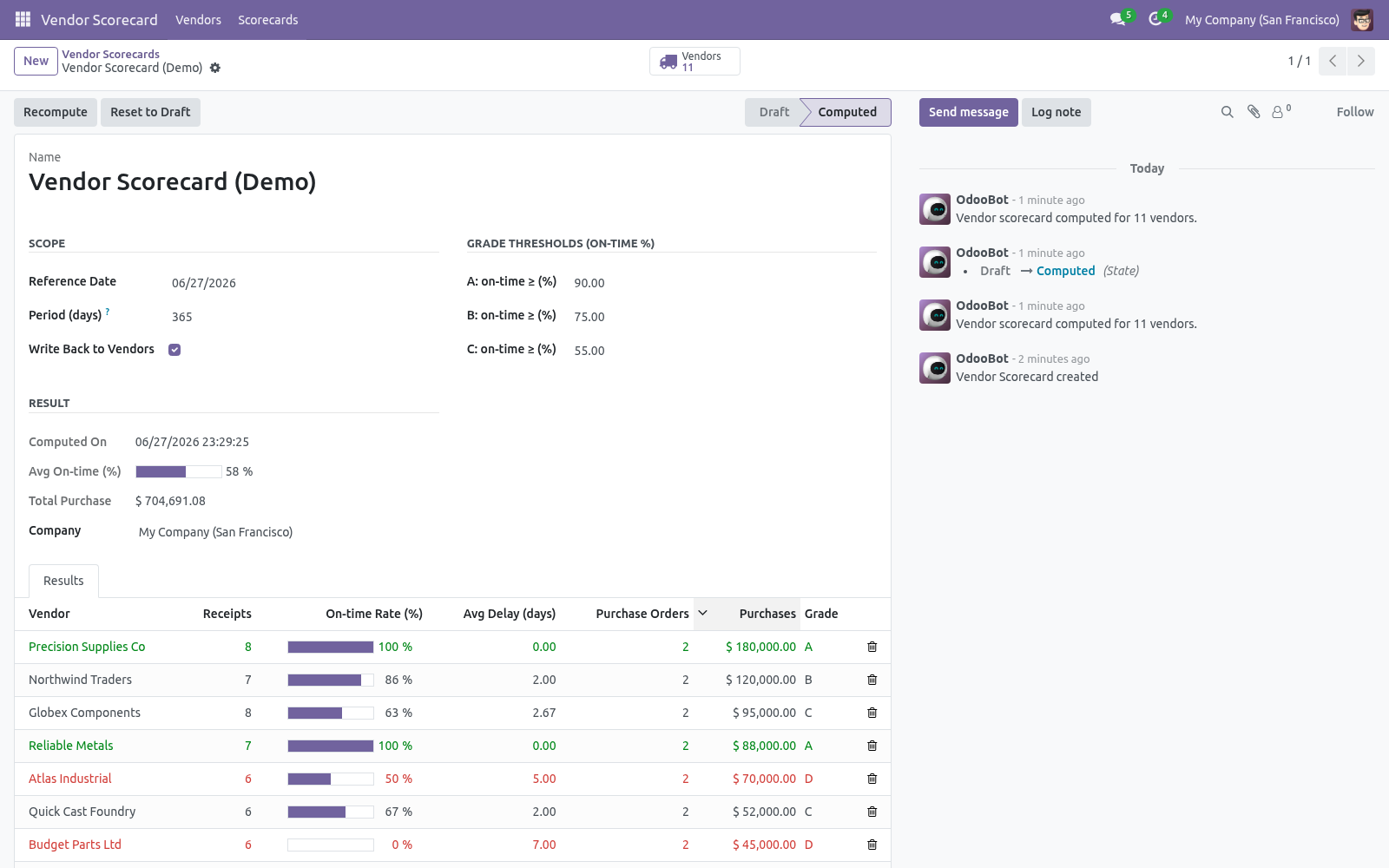Click the Avg On-time progress bar
The height and width of the screenshot is (868, 1389).
(179, 471)
